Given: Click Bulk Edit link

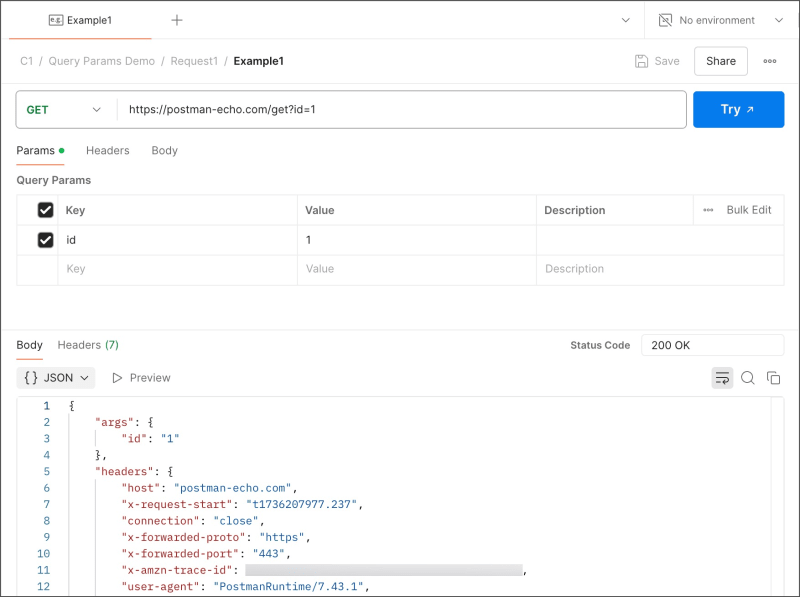Looking at the screenshot, I should 748,210.
